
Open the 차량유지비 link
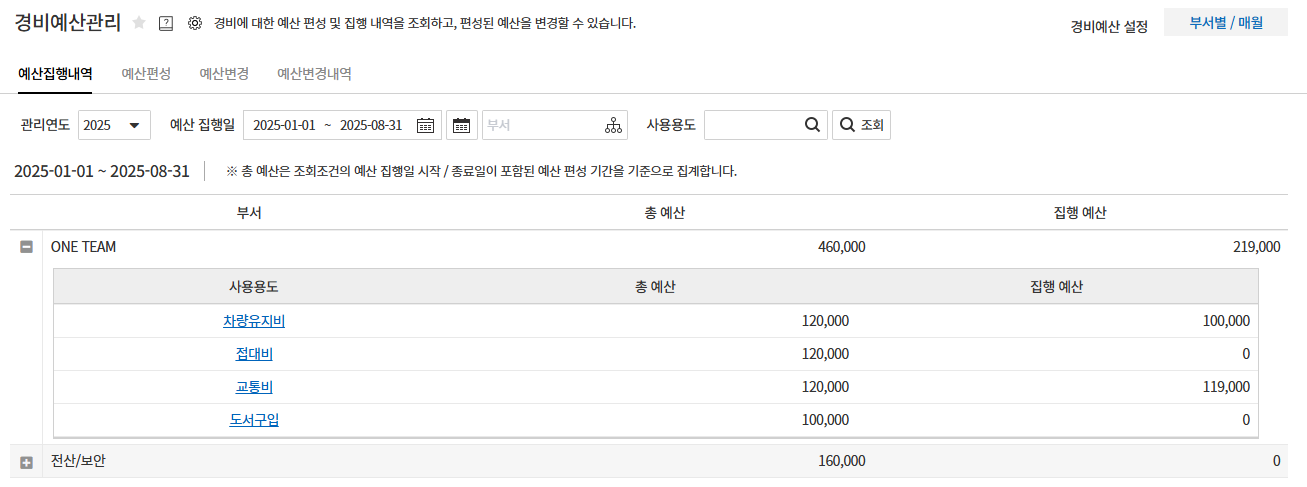[254, 321]
